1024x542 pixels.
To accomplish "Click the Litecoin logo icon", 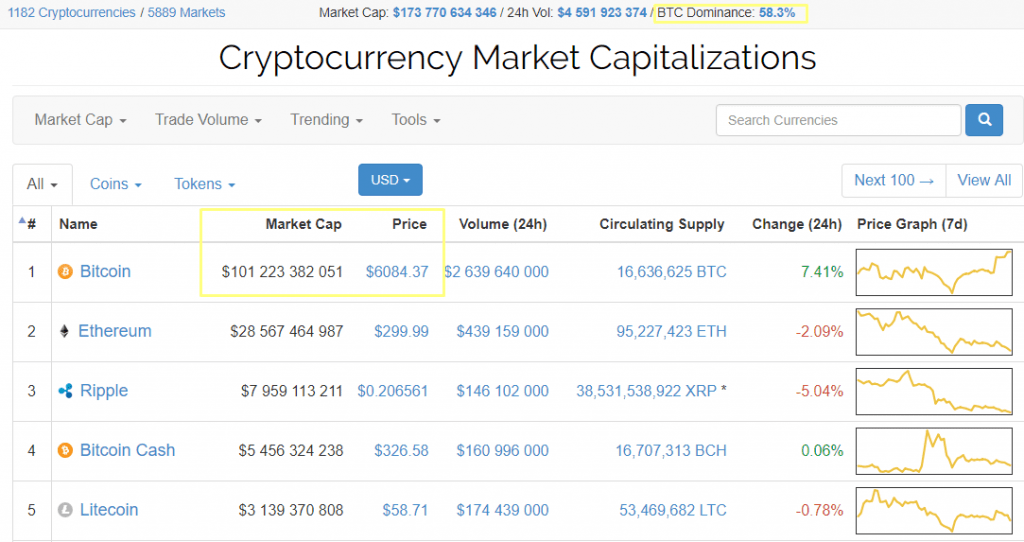I will pos(66,510).
